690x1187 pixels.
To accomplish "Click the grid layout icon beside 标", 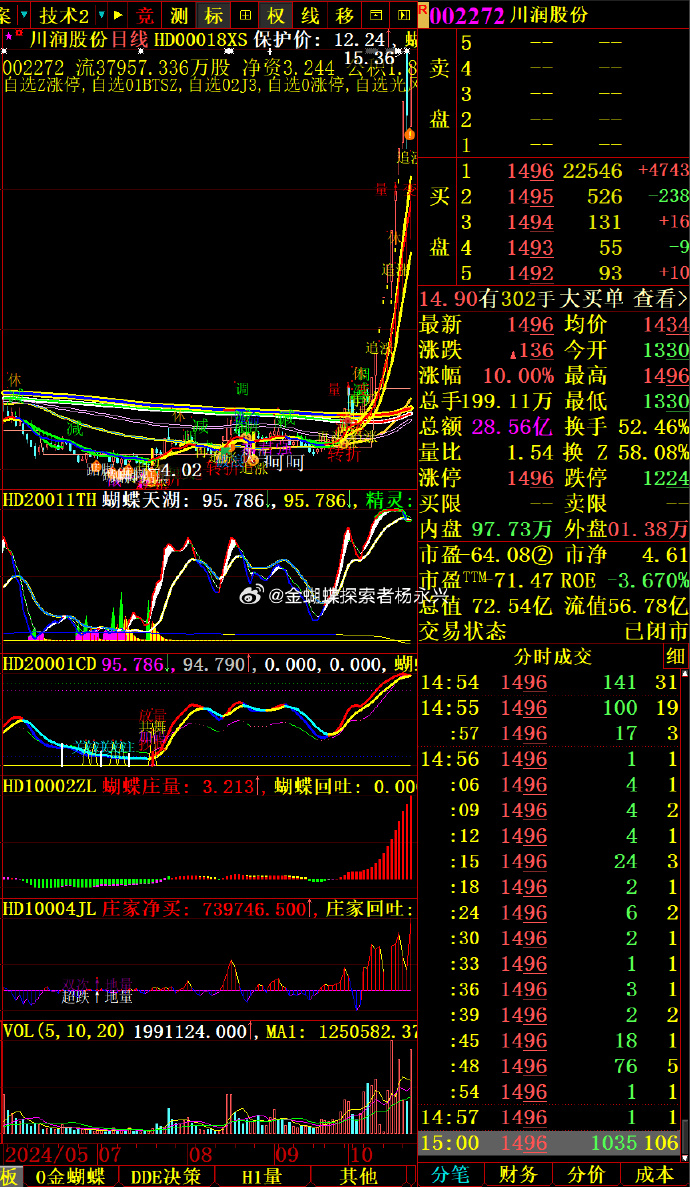I will pos(245,15).
